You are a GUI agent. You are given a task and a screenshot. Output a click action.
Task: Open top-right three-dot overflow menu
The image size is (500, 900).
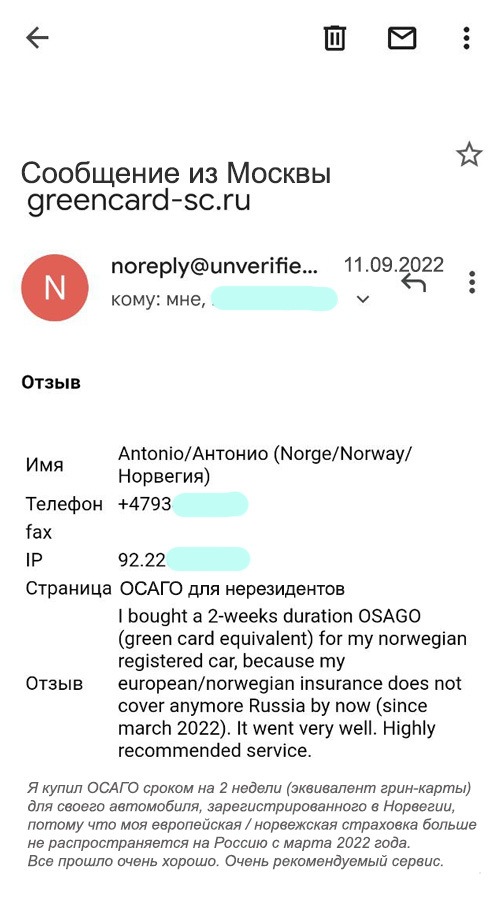click(x=466, y=38)
